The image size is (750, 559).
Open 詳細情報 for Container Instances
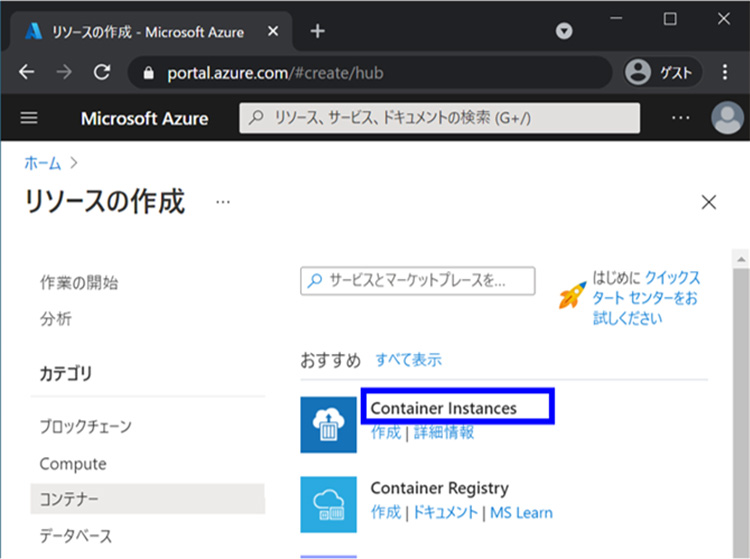pos(444,432)
